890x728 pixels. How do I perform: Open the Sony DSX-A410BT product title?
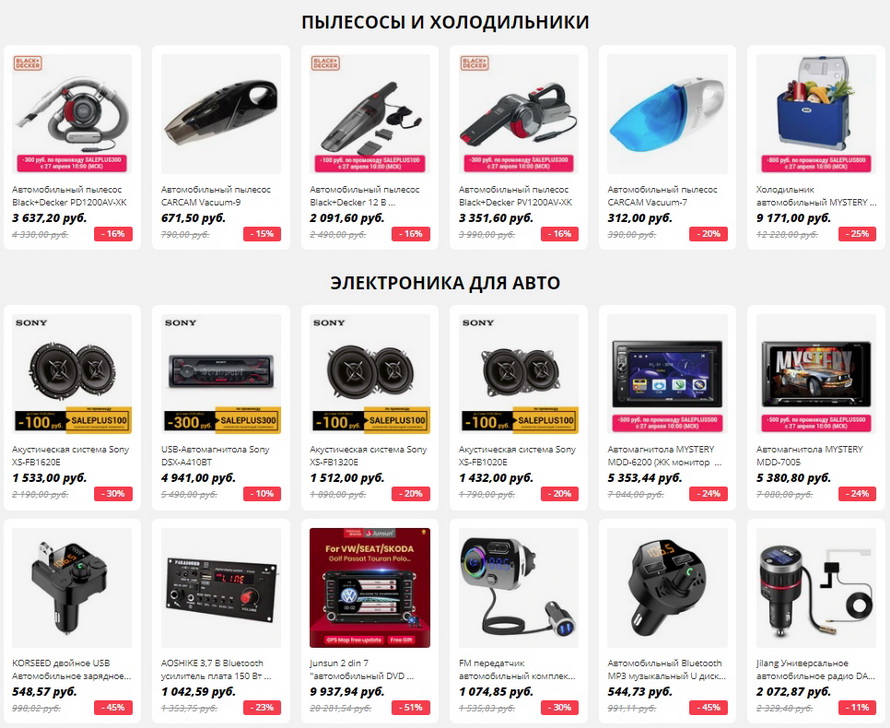pos(215,456)
